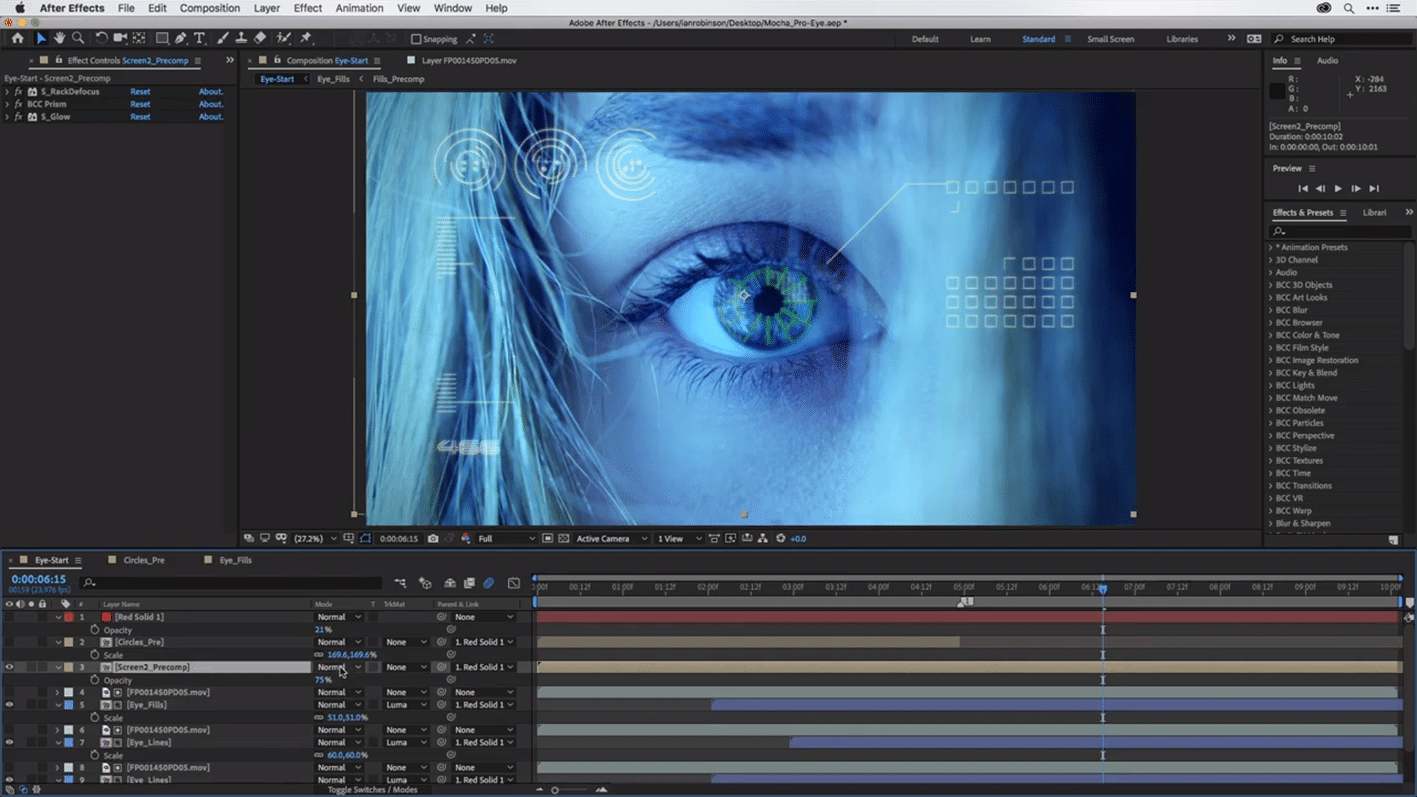This screenshot has width=1417, height=797.
Task: Select the Puppet Pin tool
Action: [x=306, y=38]
